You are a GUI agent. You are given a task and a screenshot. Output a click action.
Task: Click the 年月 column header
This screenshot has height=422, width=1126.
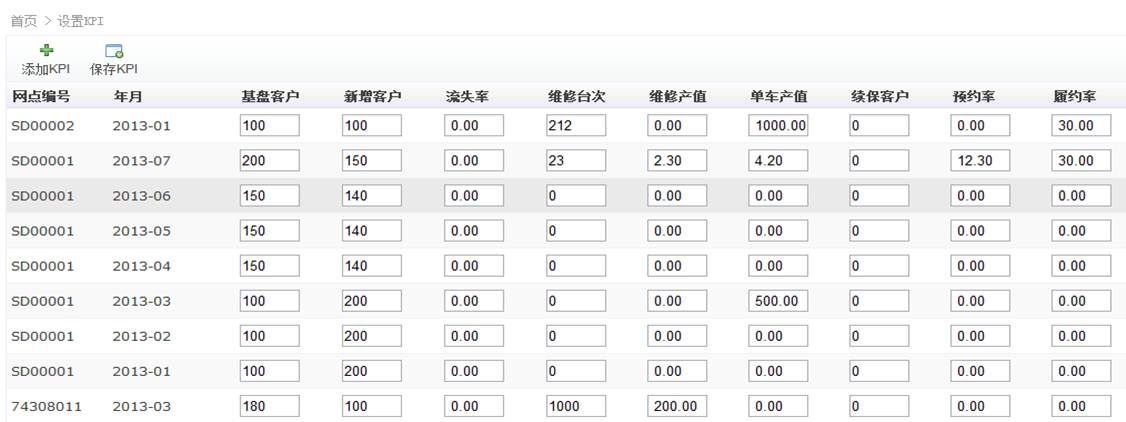click(127, 97)
